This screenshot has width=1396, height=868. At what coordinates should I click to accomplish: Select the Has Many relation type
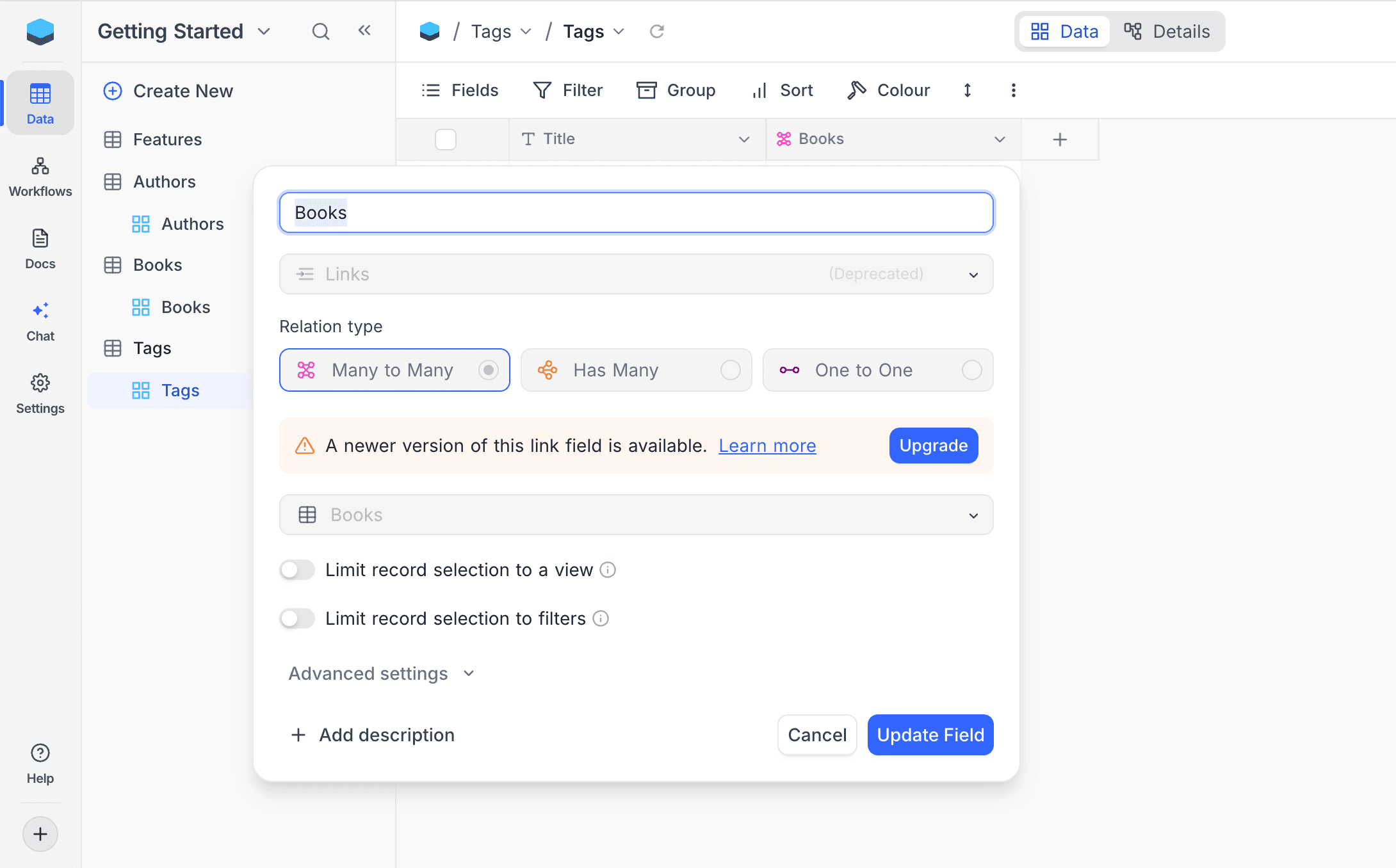pyautogui.click(x=636, y=370)
